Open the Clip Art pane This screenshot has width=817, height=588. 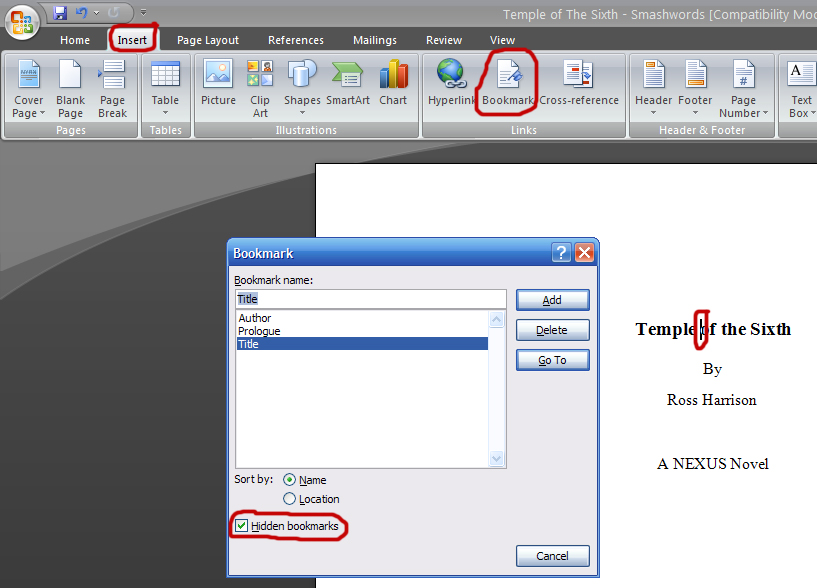point(260,86)
